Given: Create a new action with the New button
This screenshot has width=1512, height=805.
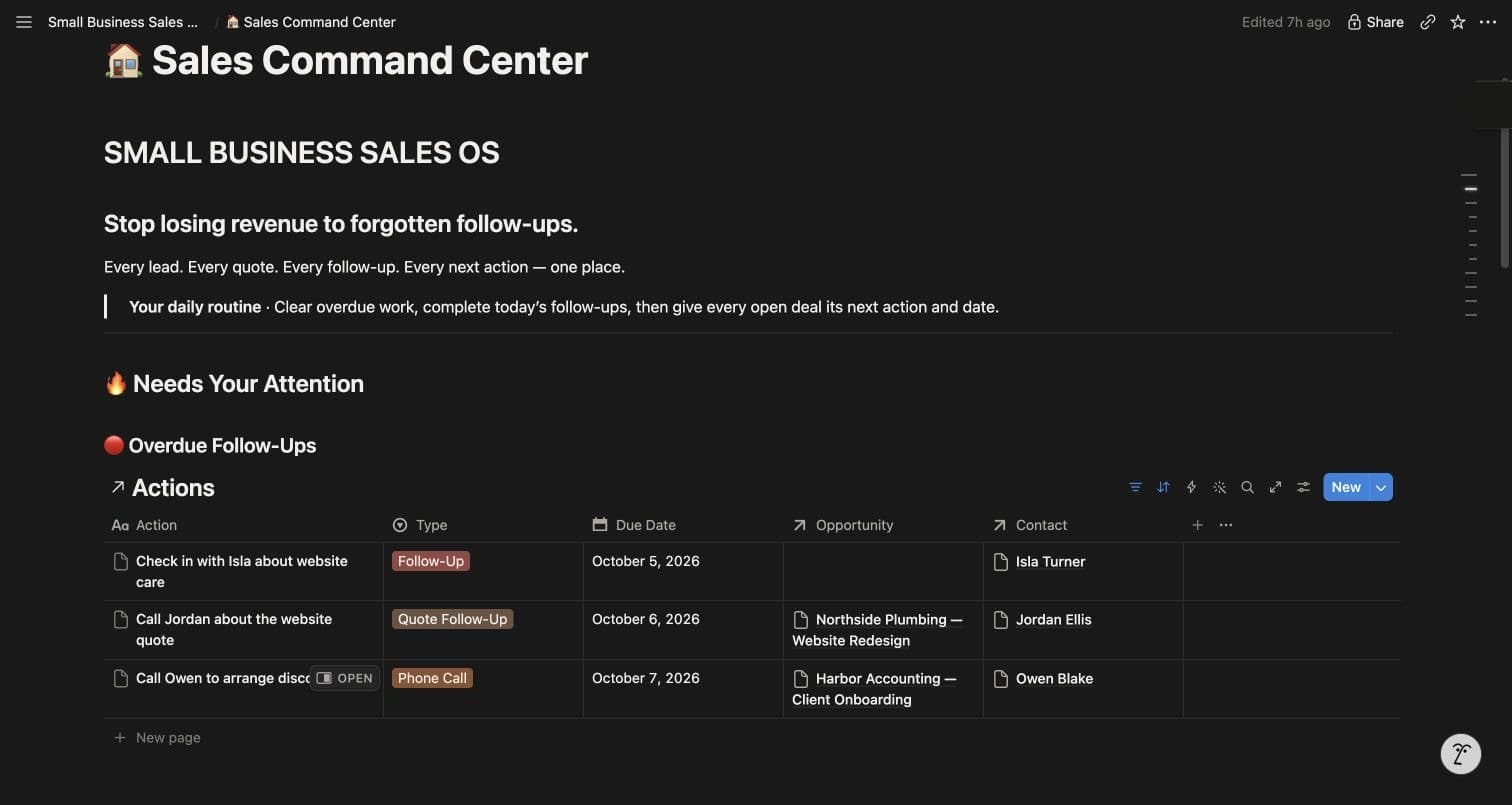Looking at the screenshot, I should tap(1346, 487).
